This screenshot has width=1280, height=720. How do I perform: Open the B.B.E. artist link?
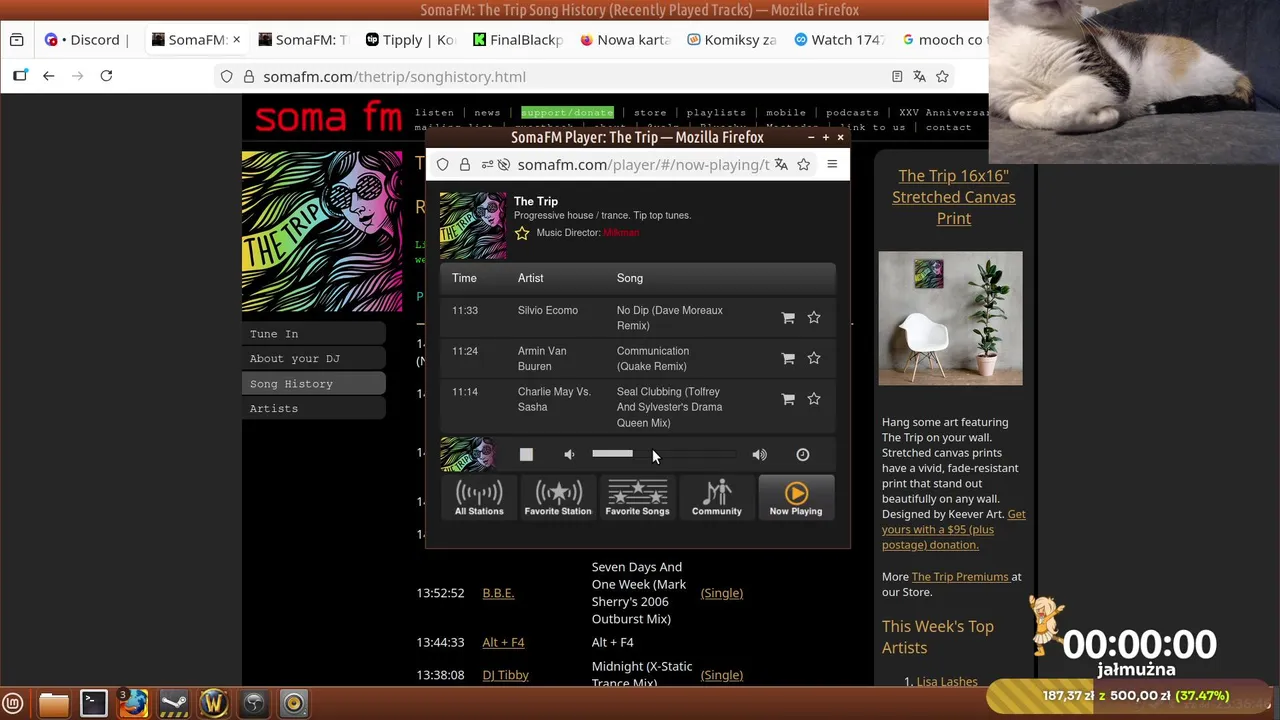(x=498, y=593)
